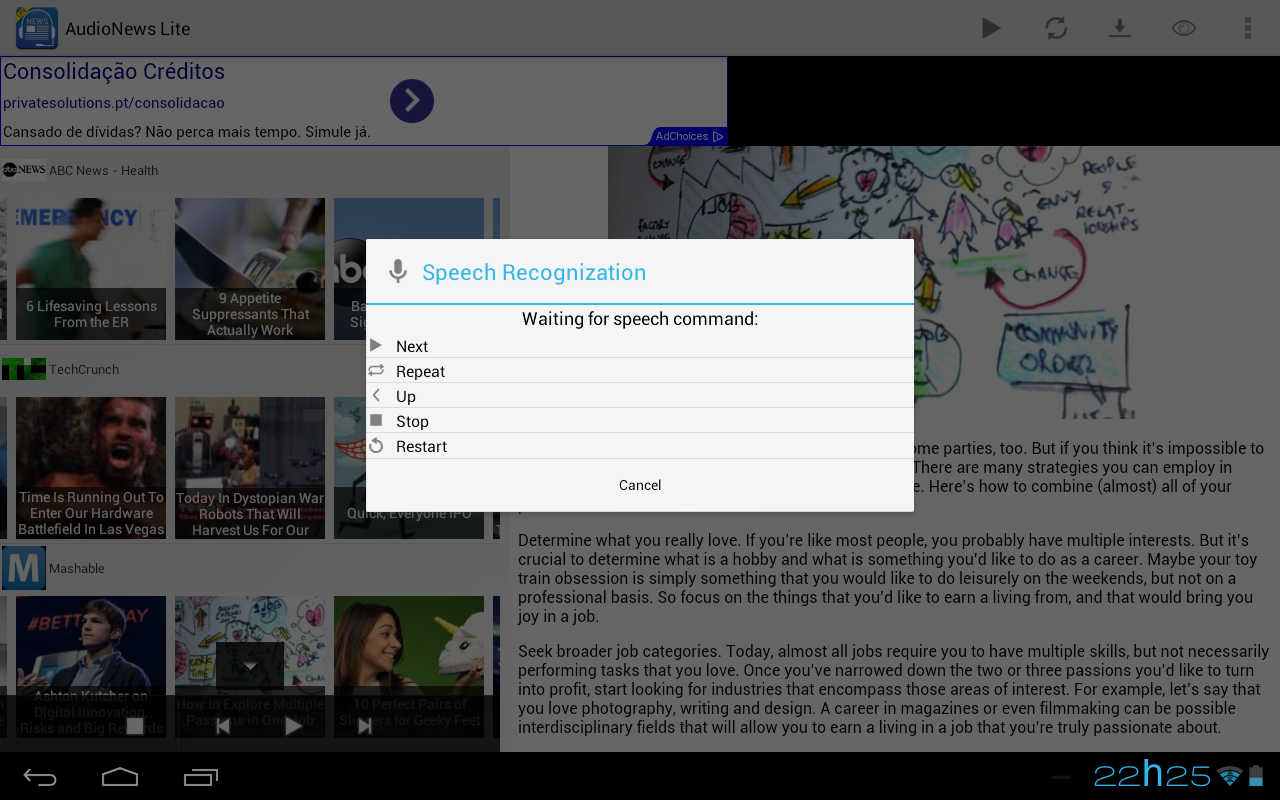Download articles with the download icon

click(1120, 28)
